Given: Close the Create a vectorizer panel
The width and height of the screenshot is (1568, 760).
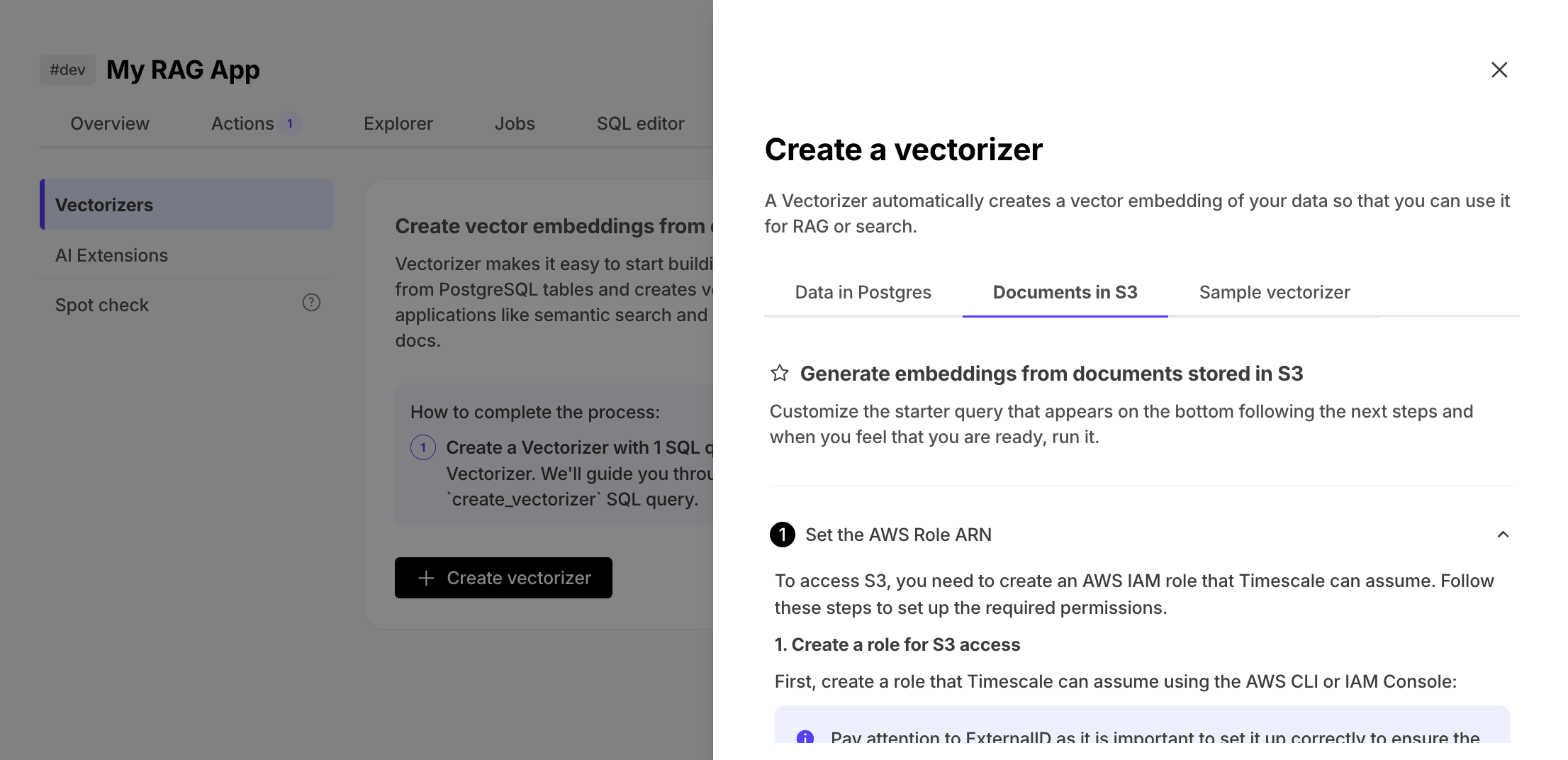Looking at the screenshot, I should tap(1499, 69).
